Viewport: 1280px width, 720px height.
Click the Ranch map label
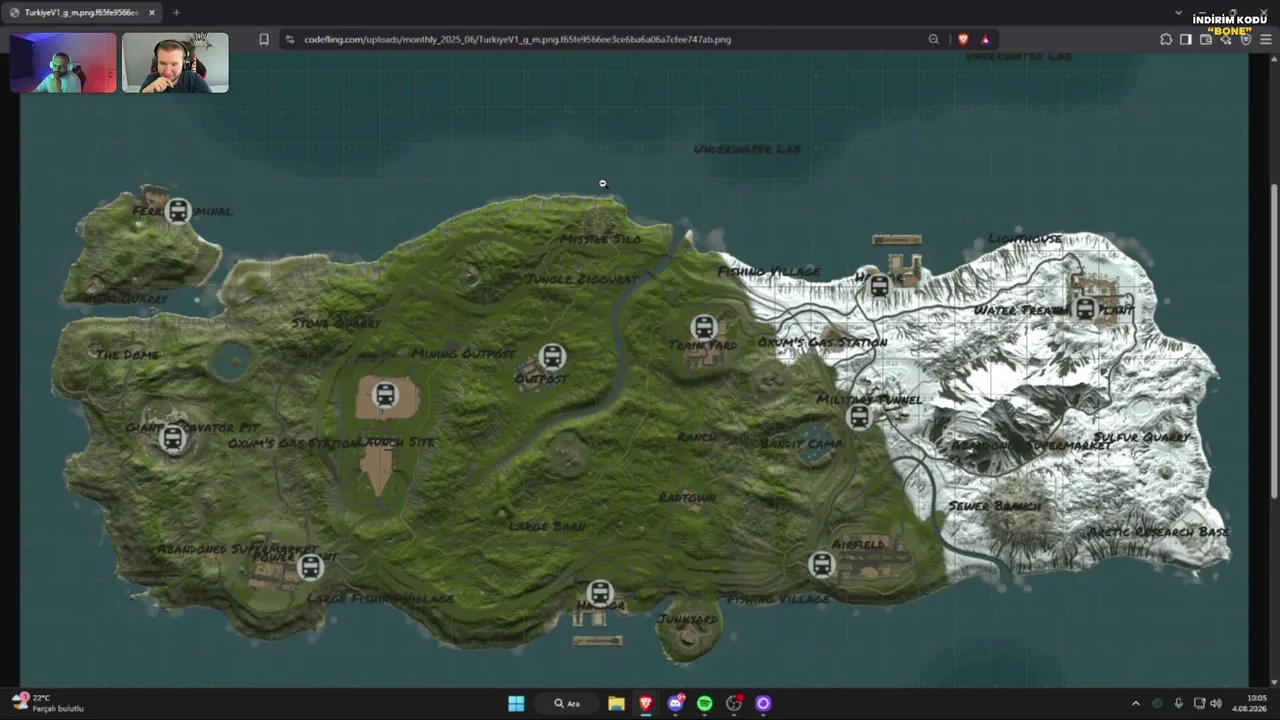pyautogui.click(x=696, y=437)
